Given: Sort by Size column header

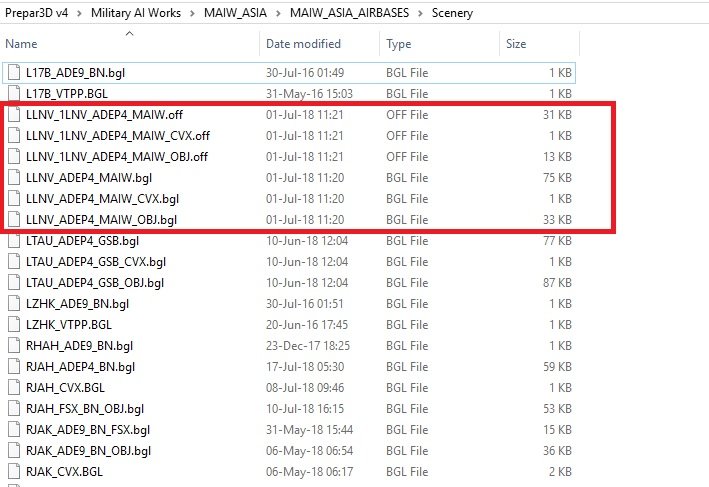Looking at the screenshot, I should tap(516, 44).
